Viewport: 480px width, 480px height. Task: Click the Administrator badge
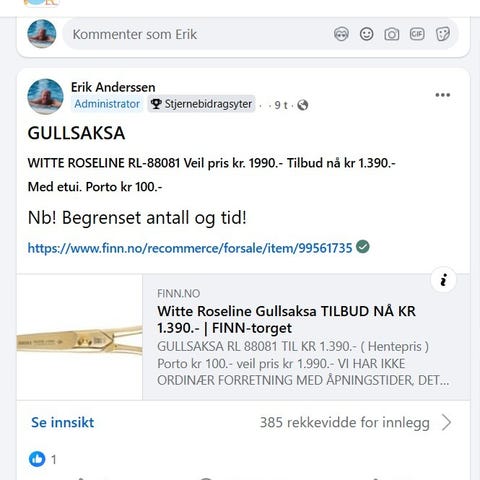pos(107,104)
